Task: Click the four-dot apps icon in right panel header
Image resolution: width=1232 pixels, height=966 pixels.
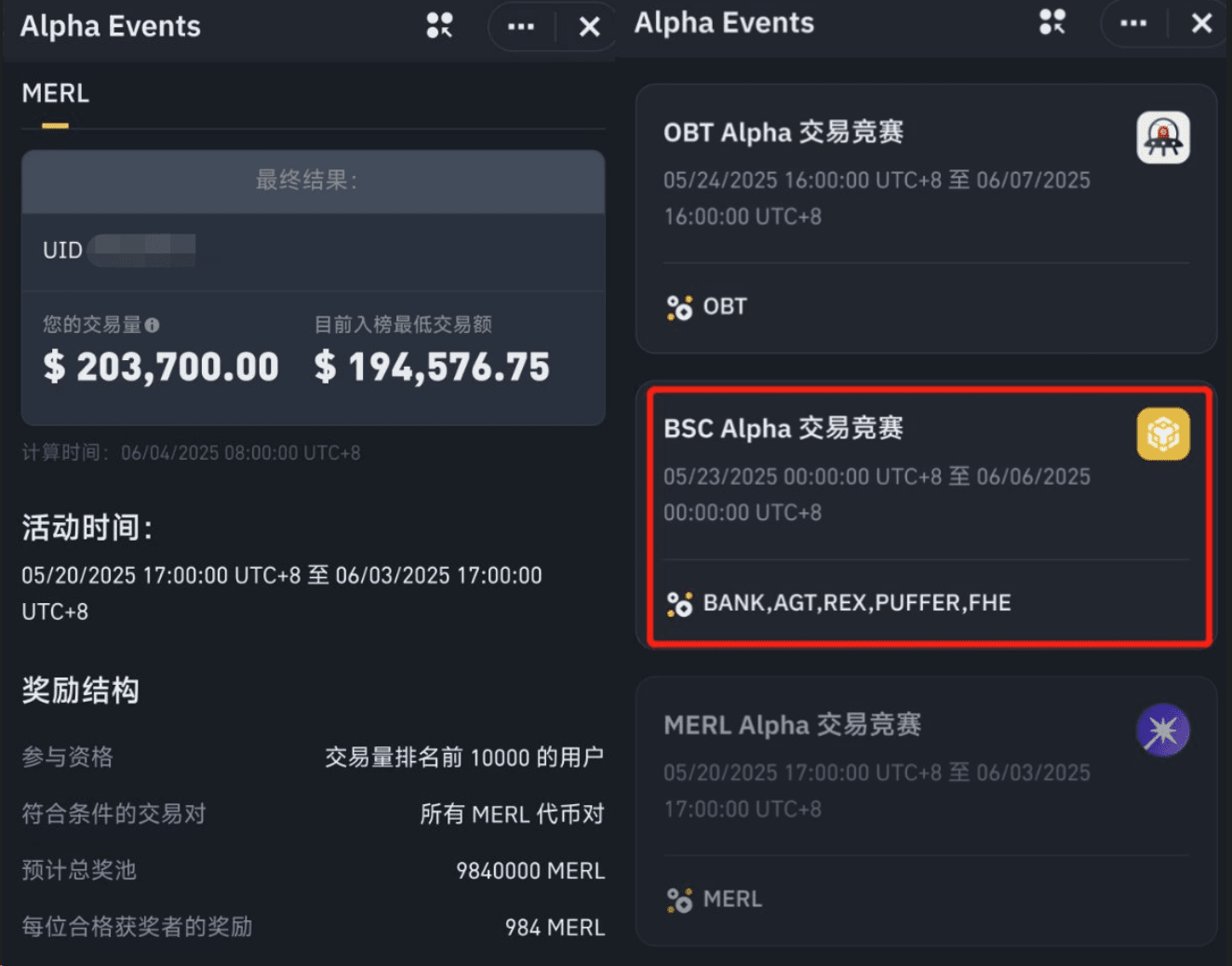Action: point(1052,22)
